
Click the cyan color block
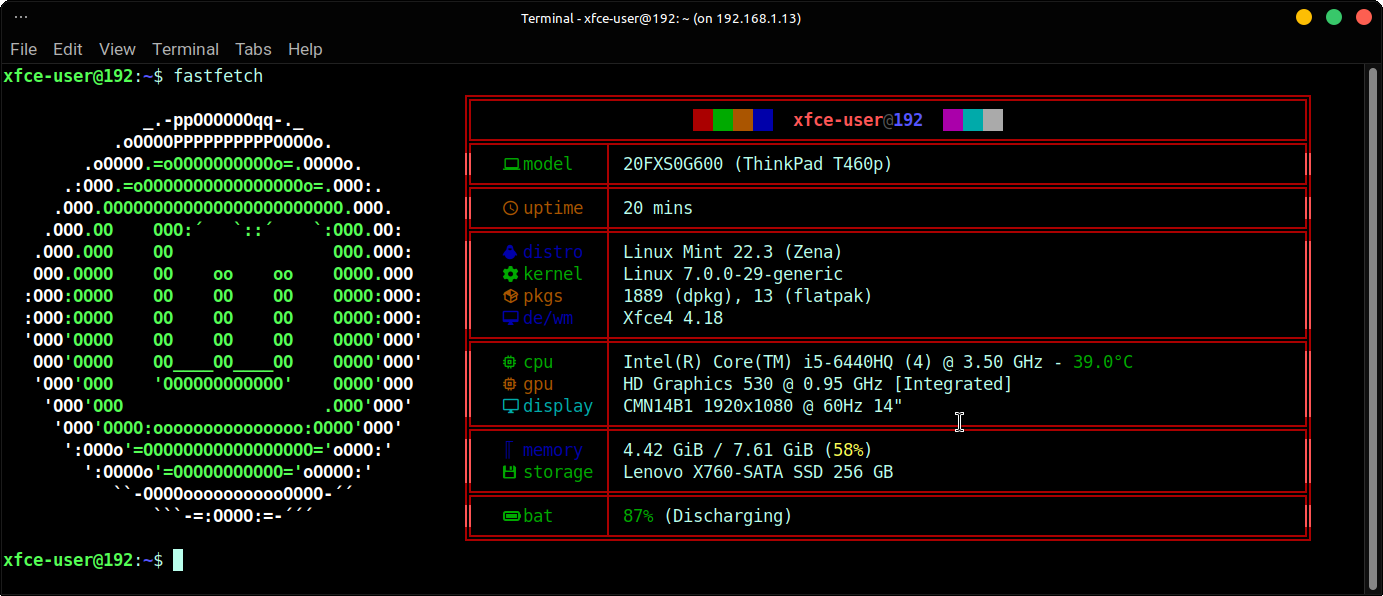click(973, 120)
